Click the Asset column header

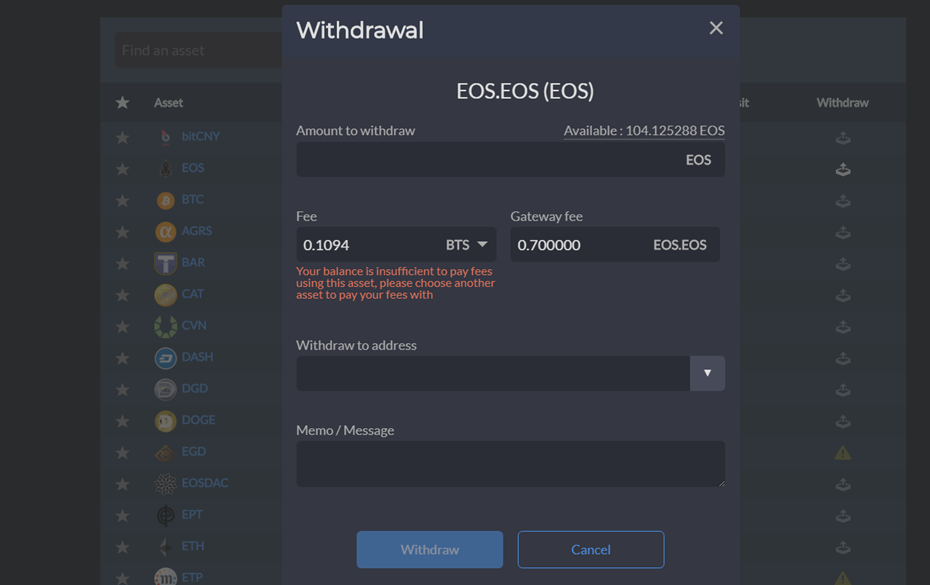168,103
